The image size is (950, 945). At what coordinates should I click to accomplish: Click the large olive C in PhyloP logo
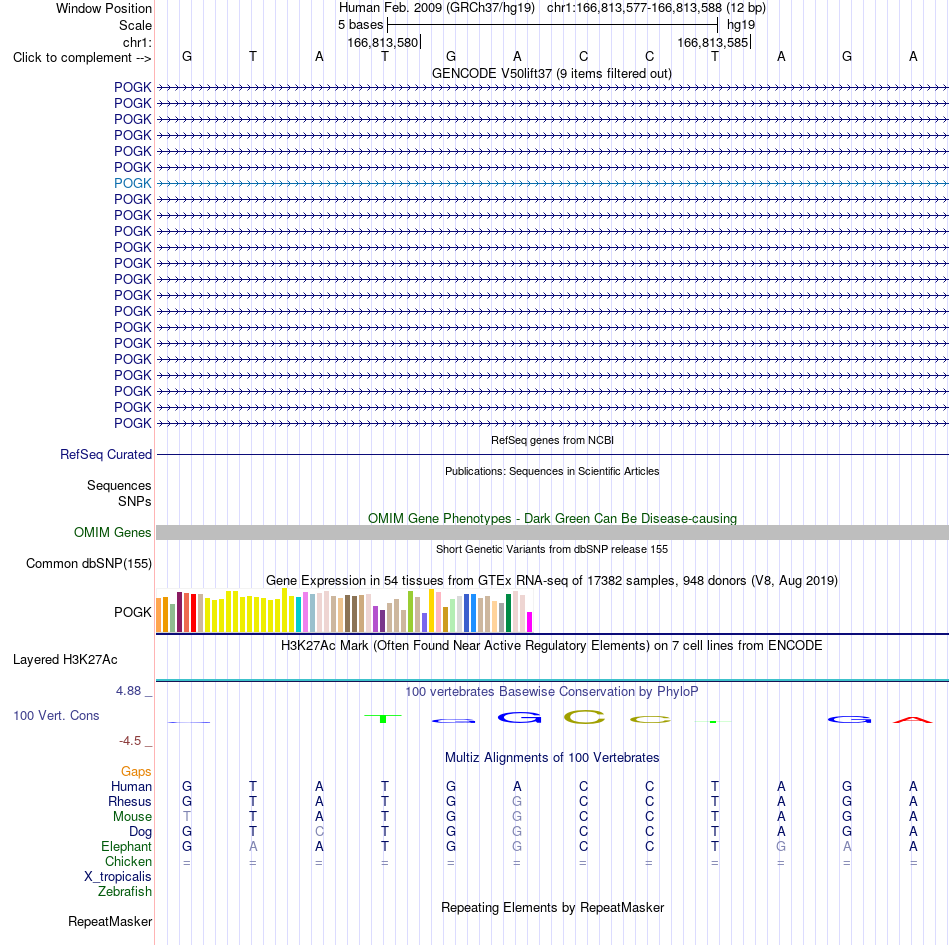coord(584,717)
